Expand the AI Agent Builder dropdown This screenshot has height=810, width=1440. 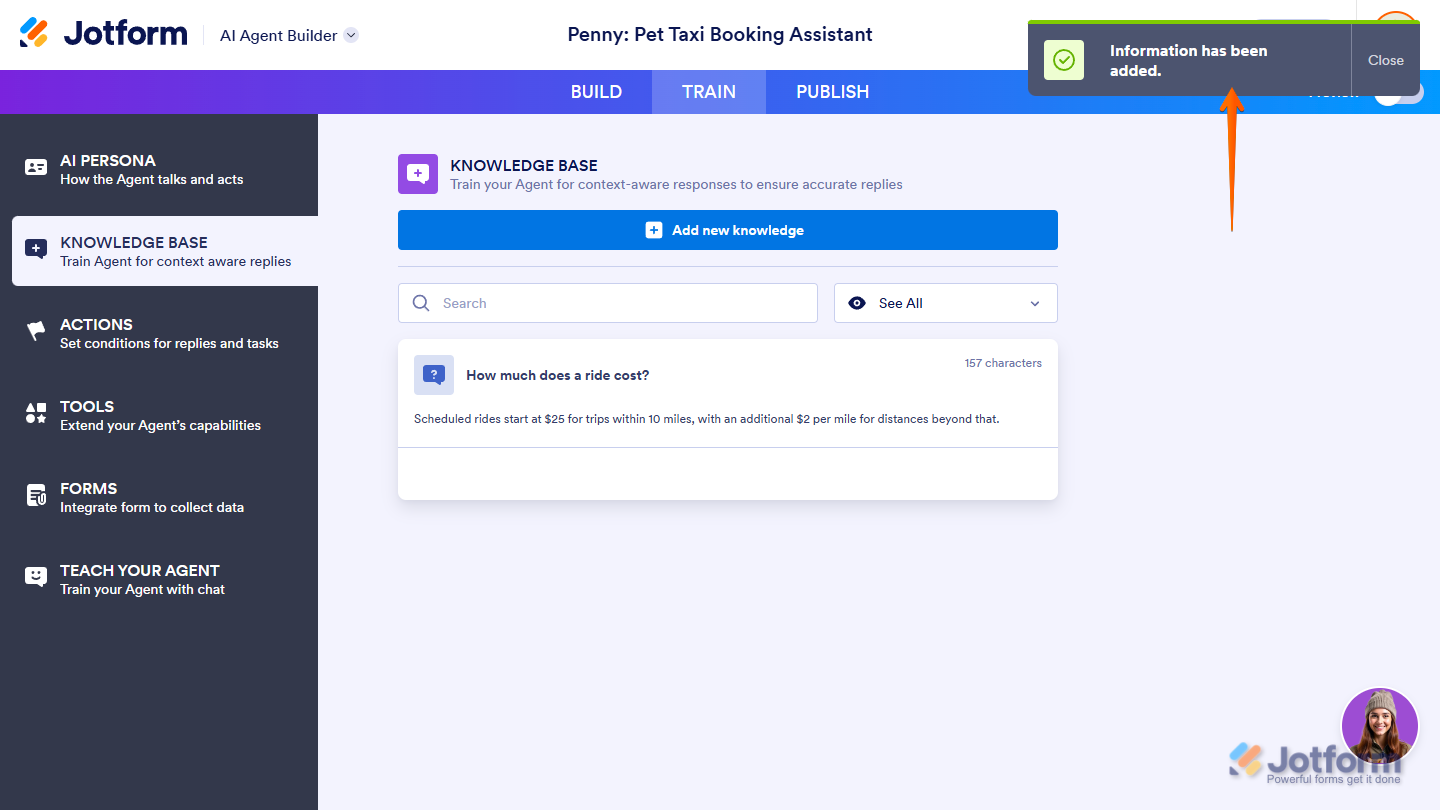click(351, 35)
